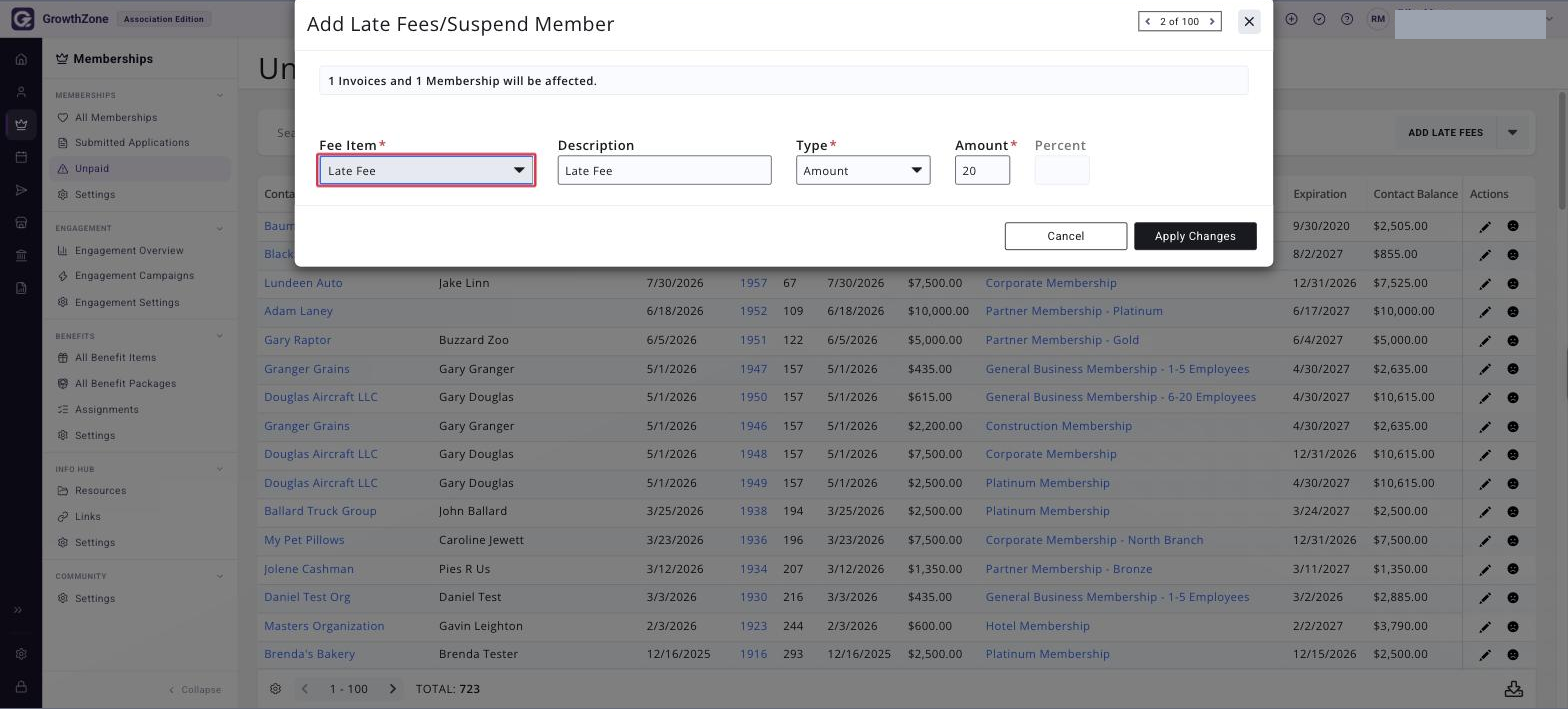Open Engagement Overview in the sidebar
This screenshot has height=709, width=1568.
point(129,250)
